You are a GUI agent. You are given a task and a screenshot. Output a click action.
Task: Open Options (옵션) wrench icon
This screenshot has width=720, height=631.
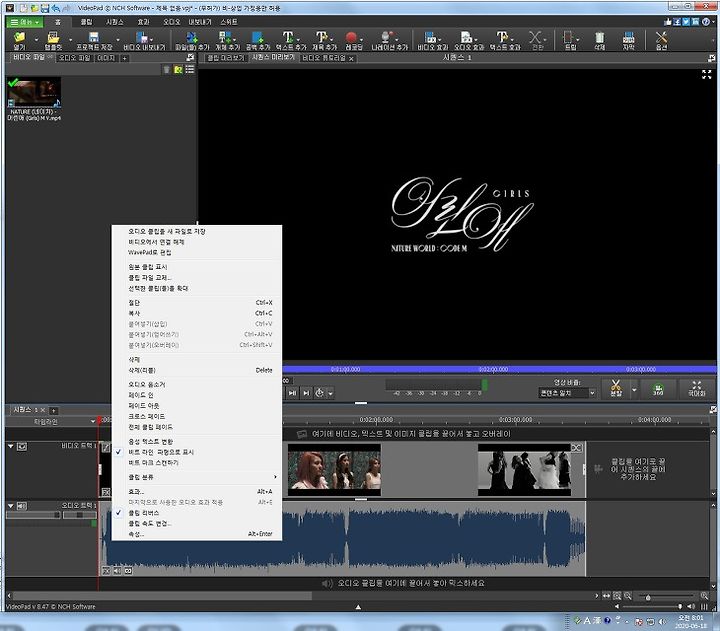tap(661, 37)
